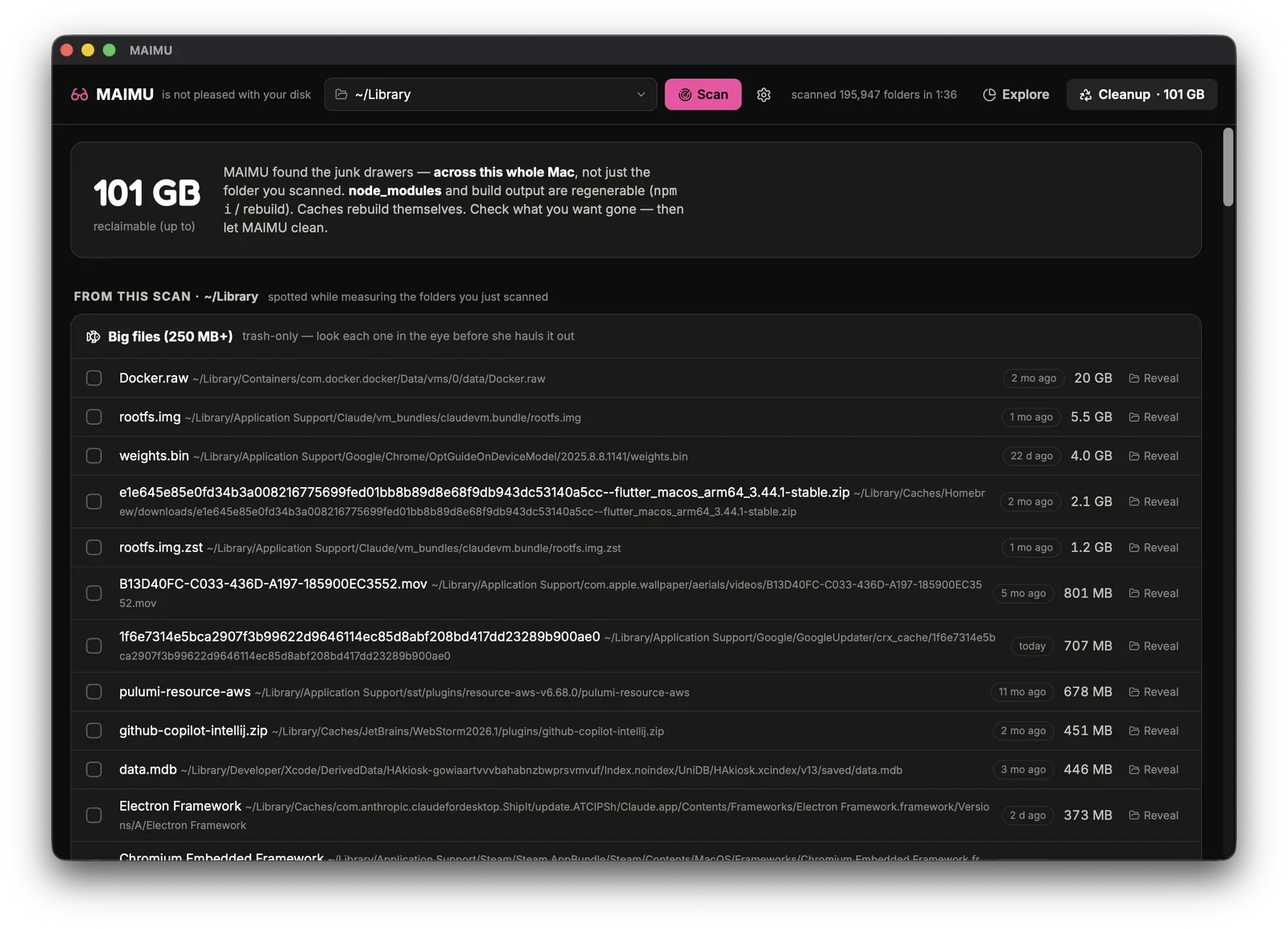Click the MAIMU glasses logo icon
Image resolution: width=1288 pixels, height=929 pixels.
click(x=79, y=95)
